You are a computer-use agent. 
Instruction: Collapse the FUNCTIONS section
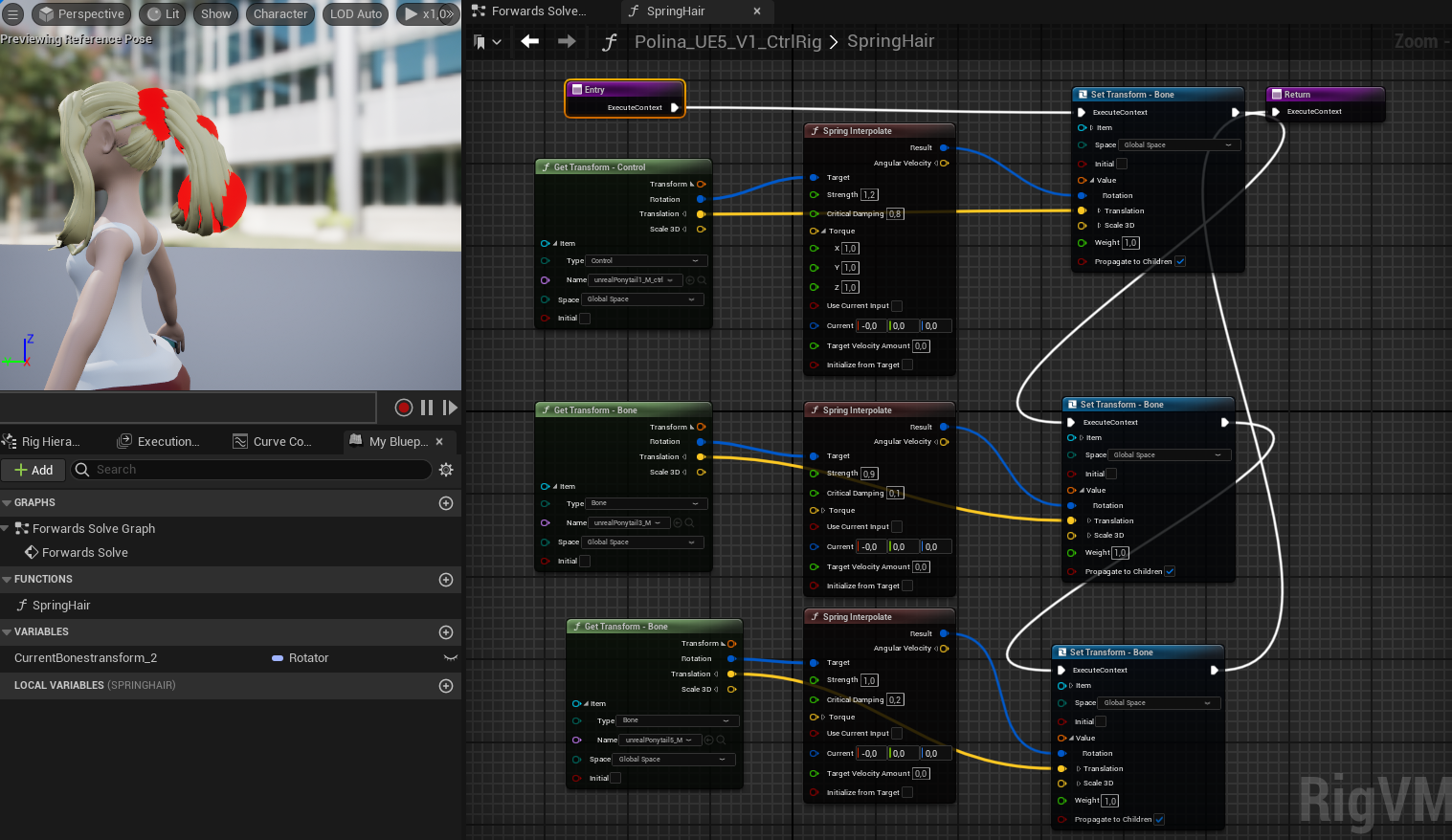tap(7, 580)
